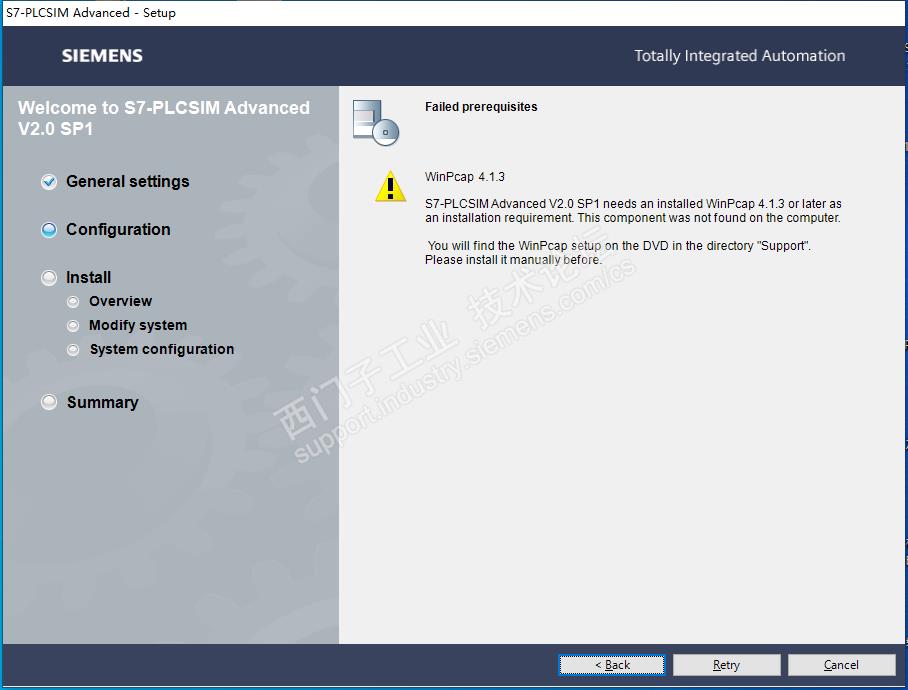The image size is (908, 690).
Task: Open the Summary step label
Action: pos(102,402)
